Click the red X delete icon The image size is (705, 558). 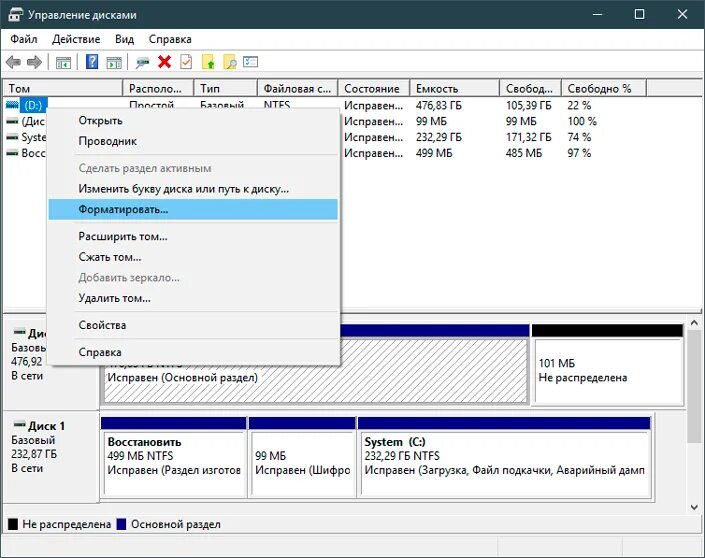165,62
